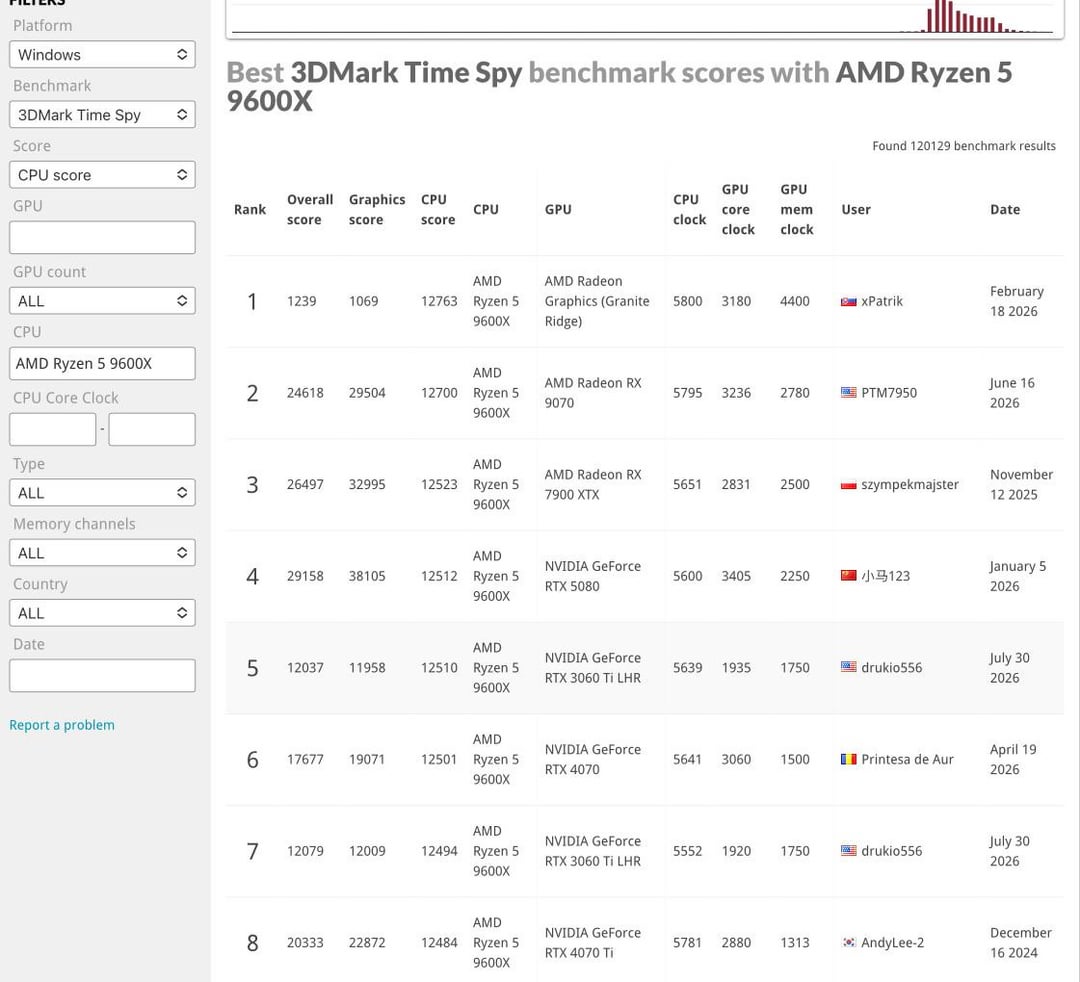1080x982 pixels.
Task: Open the Type dropdown
Action: [102, 493]
